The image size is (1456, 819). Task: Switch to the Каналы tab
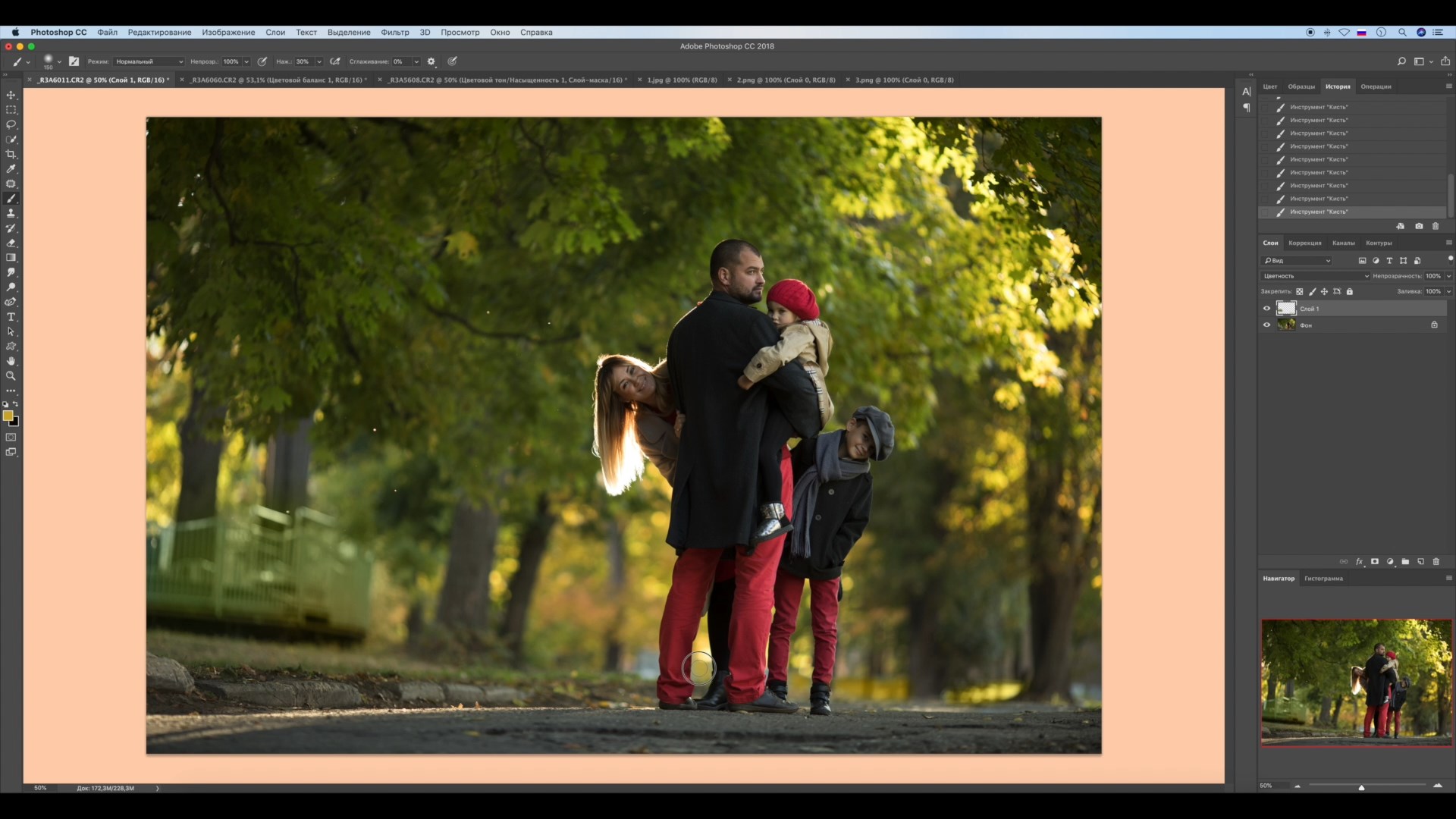point(1343,243)
